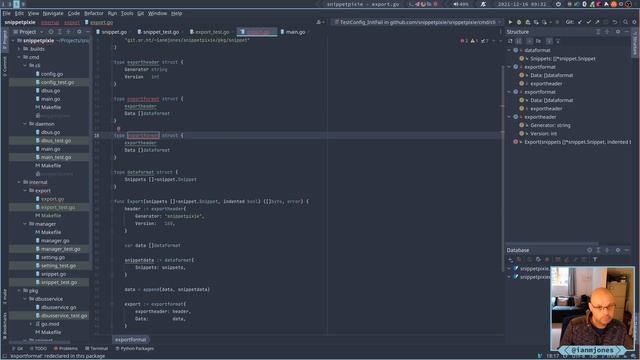Open the Git tool window
640x360 pixels.
click(x=18, y=349)
